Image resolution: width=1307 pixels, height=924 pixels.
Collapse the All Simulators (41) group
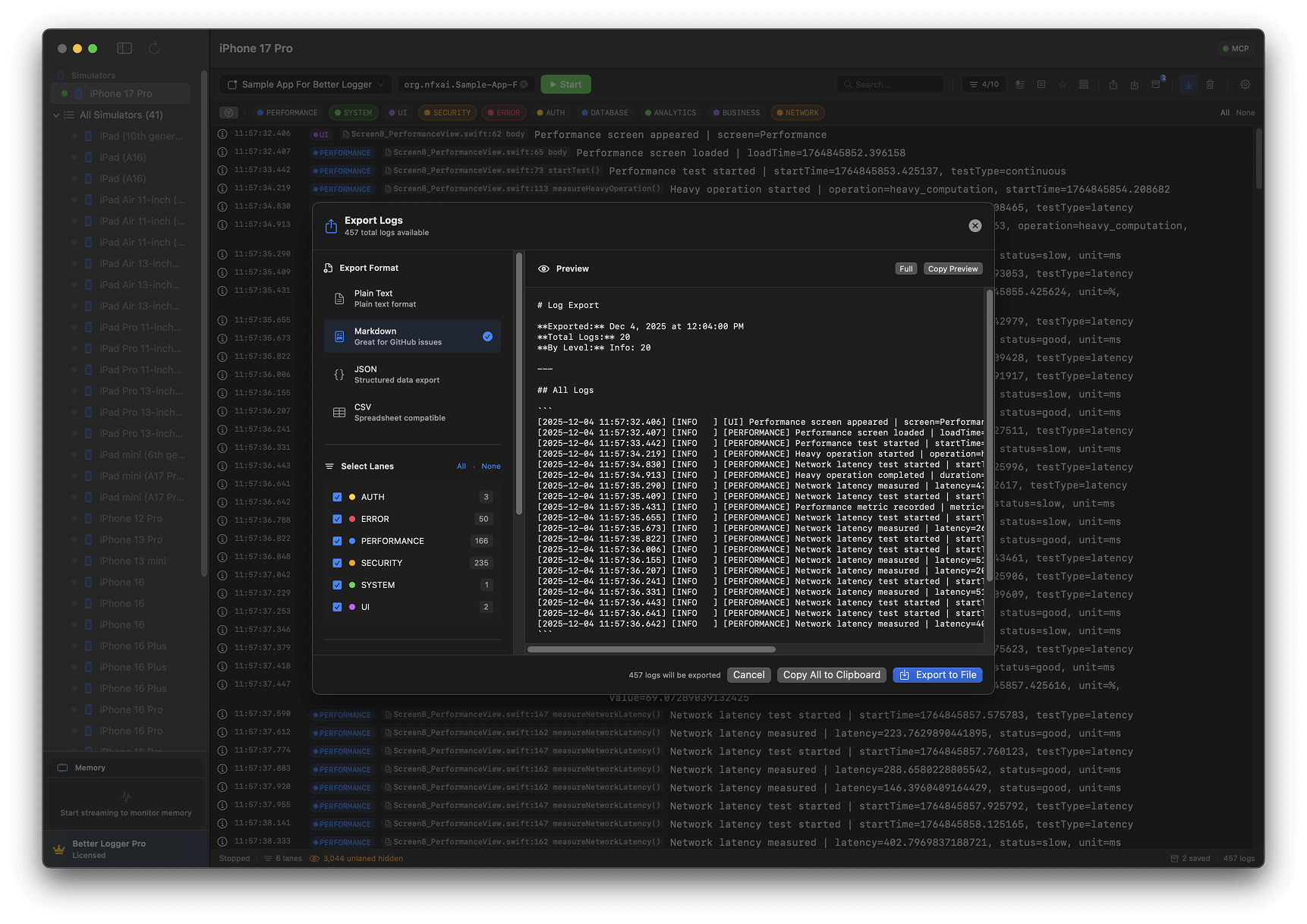point(56,115)
